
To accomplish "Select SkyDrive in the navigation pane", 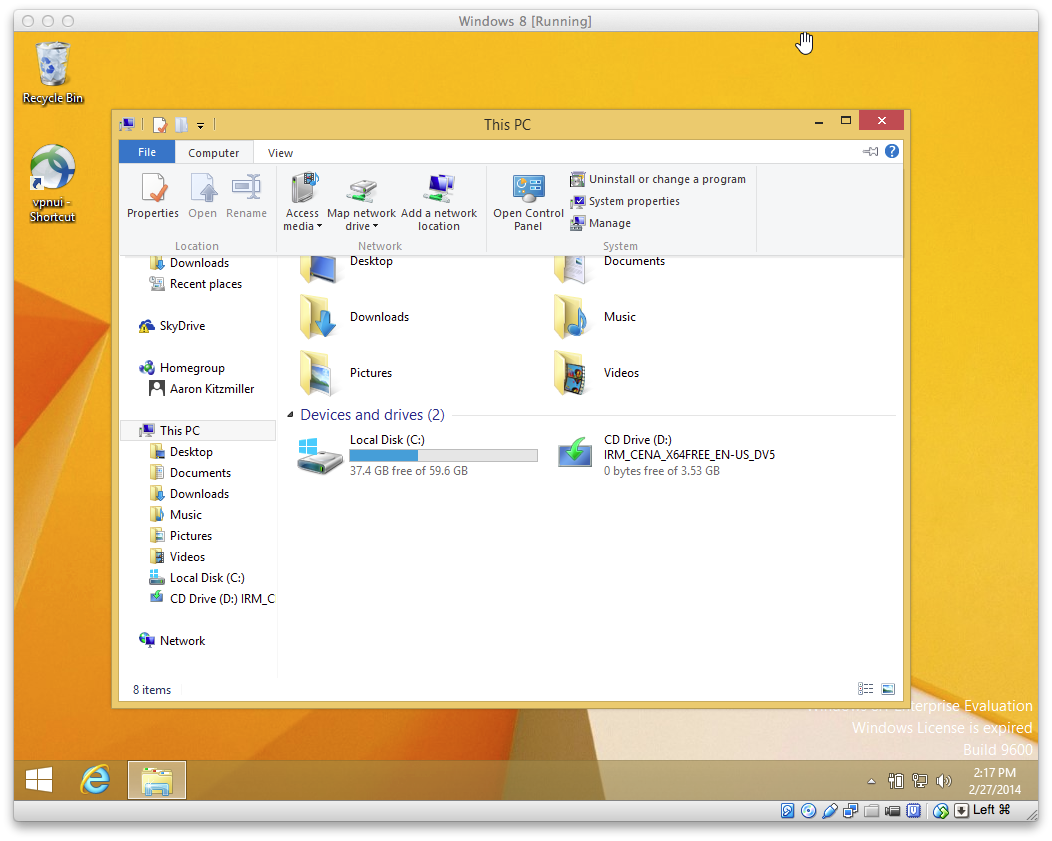I will [x=181, y=326].
